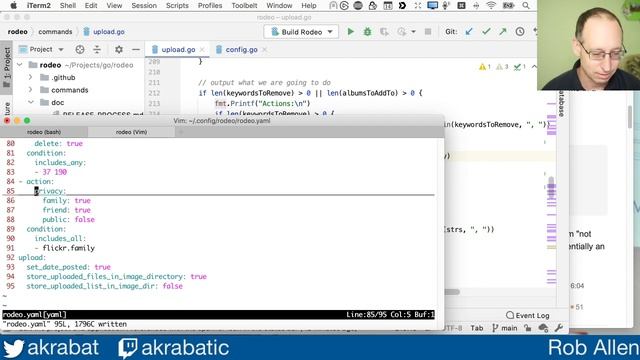Close the config.go tab

pyautogui.click(x=264, y=49)
